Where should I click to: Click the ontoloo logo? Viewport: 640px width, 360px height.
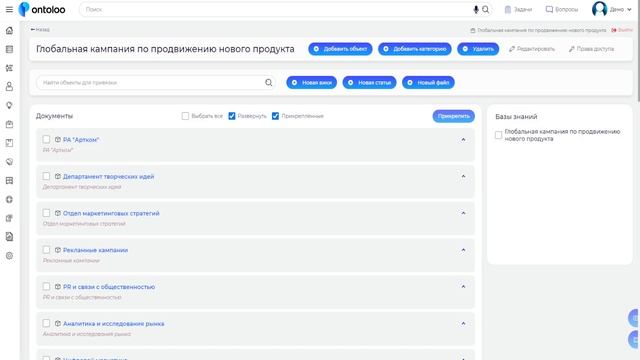[x=42, y=9]
